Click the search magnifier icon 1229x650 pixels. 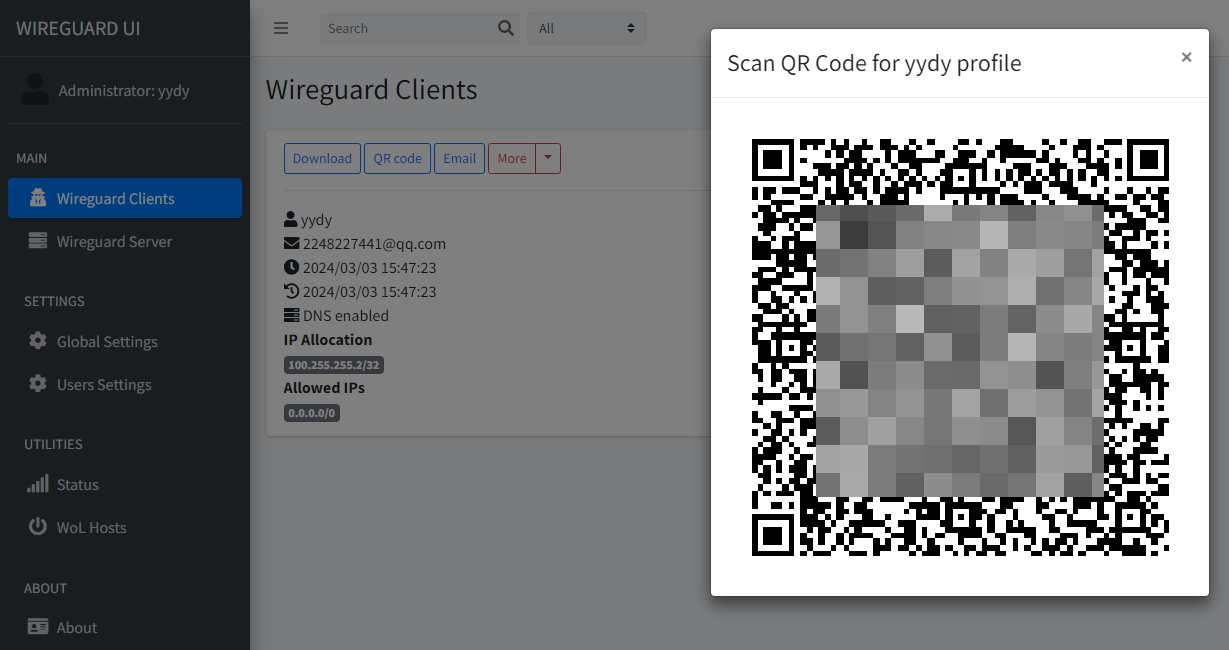506,28
